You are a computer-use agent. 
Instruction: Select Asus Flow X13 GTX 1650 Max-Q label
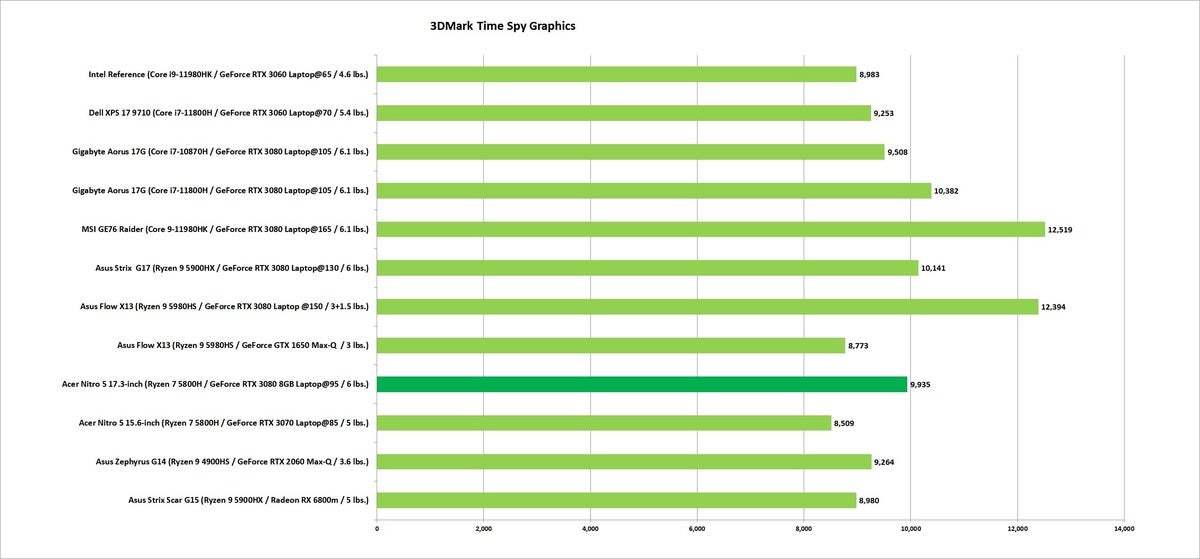[243, 346]
